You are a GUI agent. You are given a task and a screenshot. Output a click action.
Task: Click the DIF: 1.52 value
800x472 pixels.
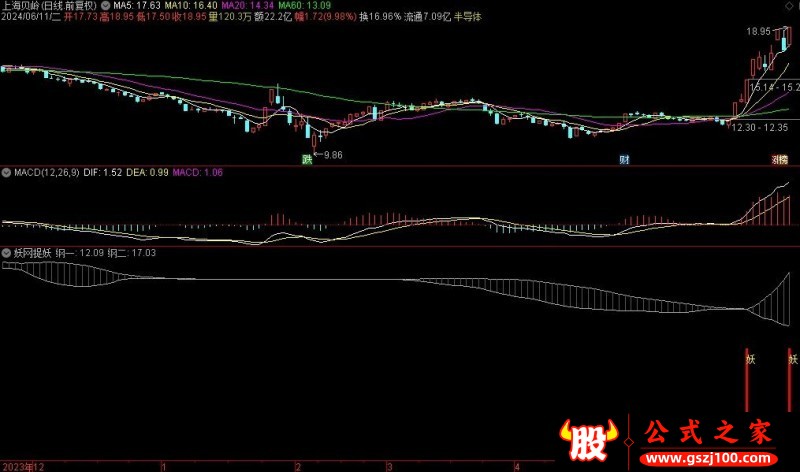[103, 172]
